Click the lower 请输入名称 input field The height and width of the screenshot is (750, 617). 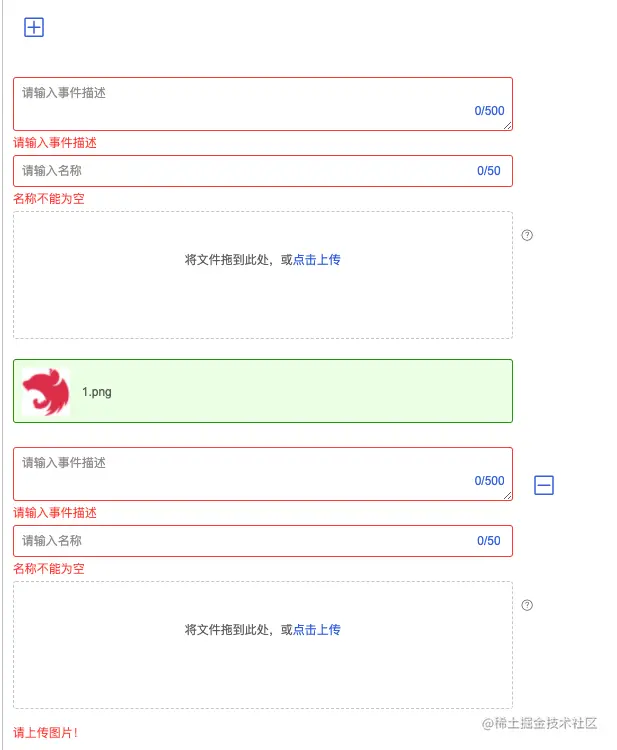(240, 541)
